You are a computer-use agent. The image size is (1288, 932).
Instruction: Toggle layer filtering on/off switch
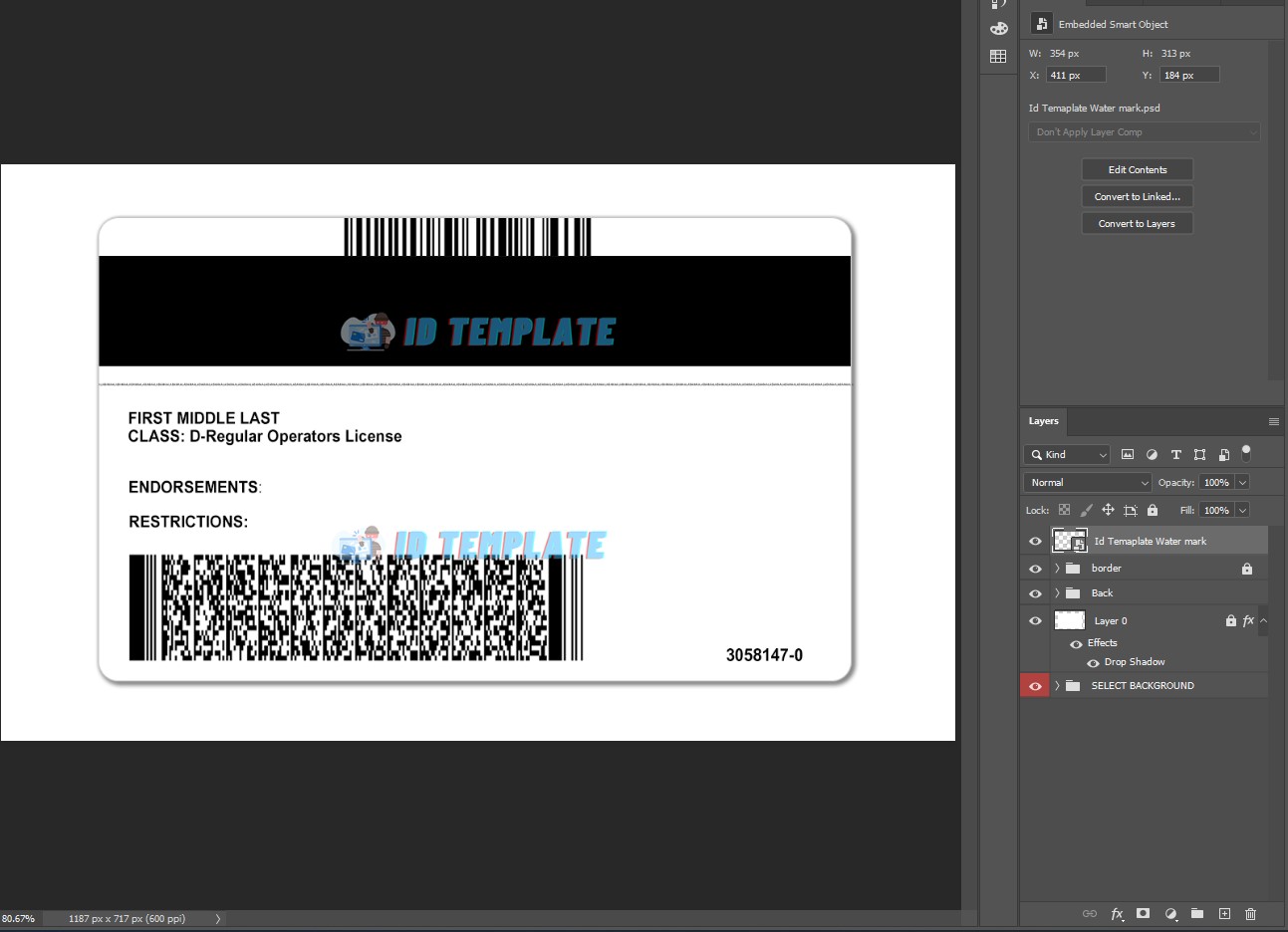click(x=1246, y=453)
